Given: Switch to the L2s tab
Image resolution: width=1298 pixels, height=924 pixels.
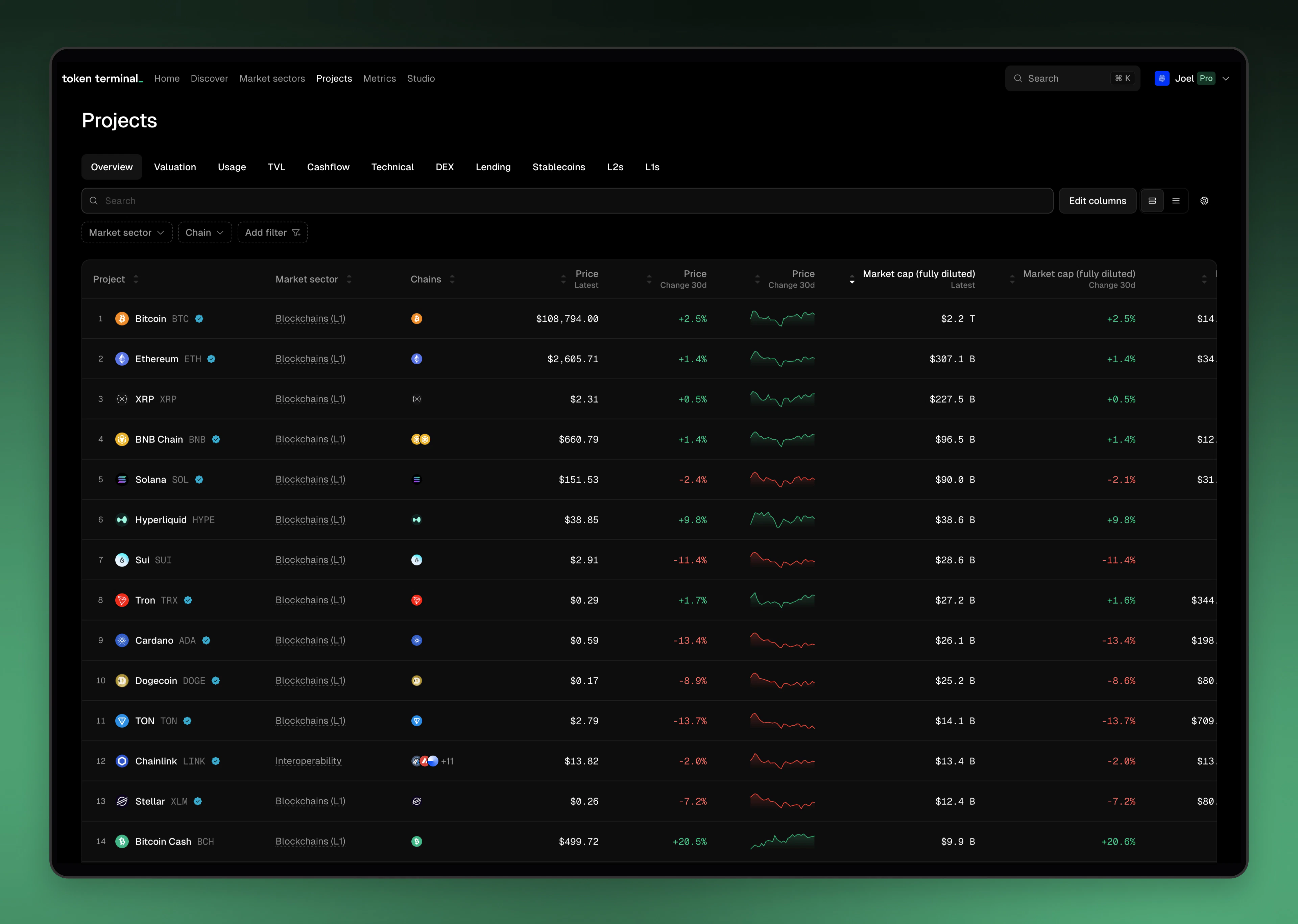Looking at the screenshot, I should pyautogui.click(x=615, y=167).
